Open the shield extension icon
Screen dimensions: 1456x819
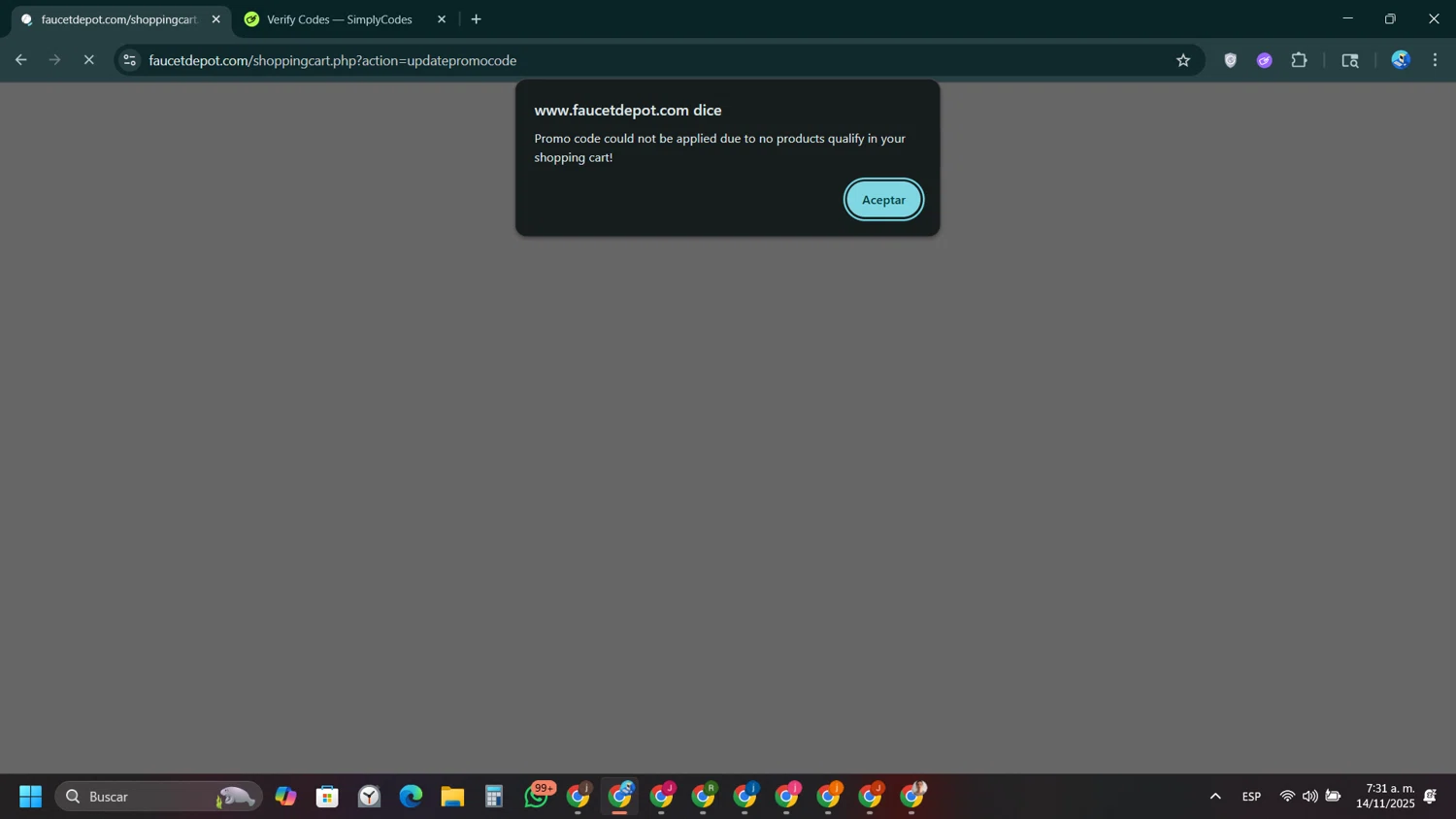pos(1230,60)
